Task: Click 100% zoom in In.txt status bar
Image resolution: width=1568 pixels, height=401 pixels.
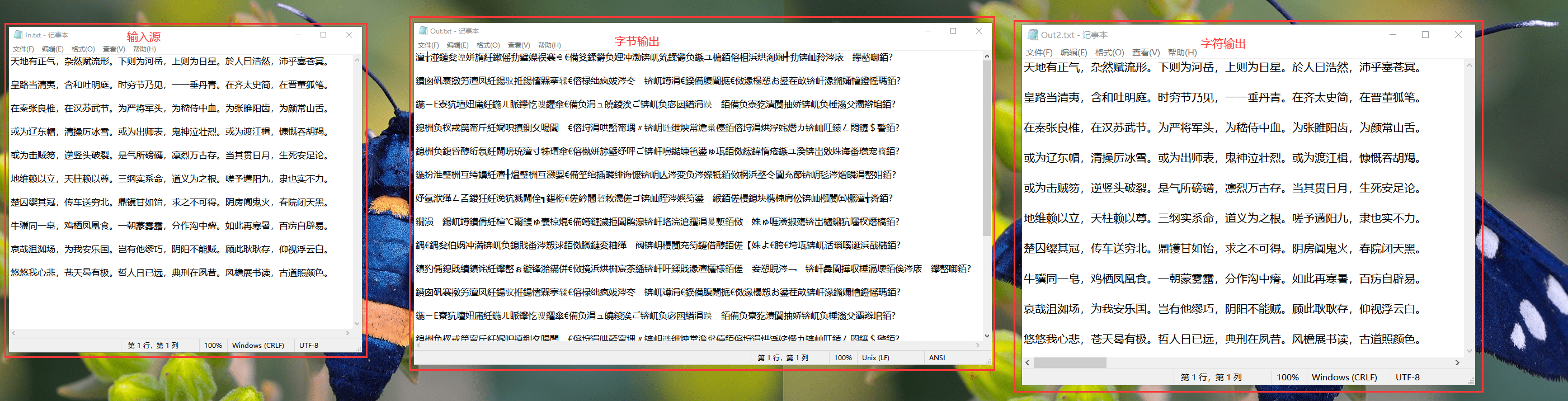Action: pos(213,345)
